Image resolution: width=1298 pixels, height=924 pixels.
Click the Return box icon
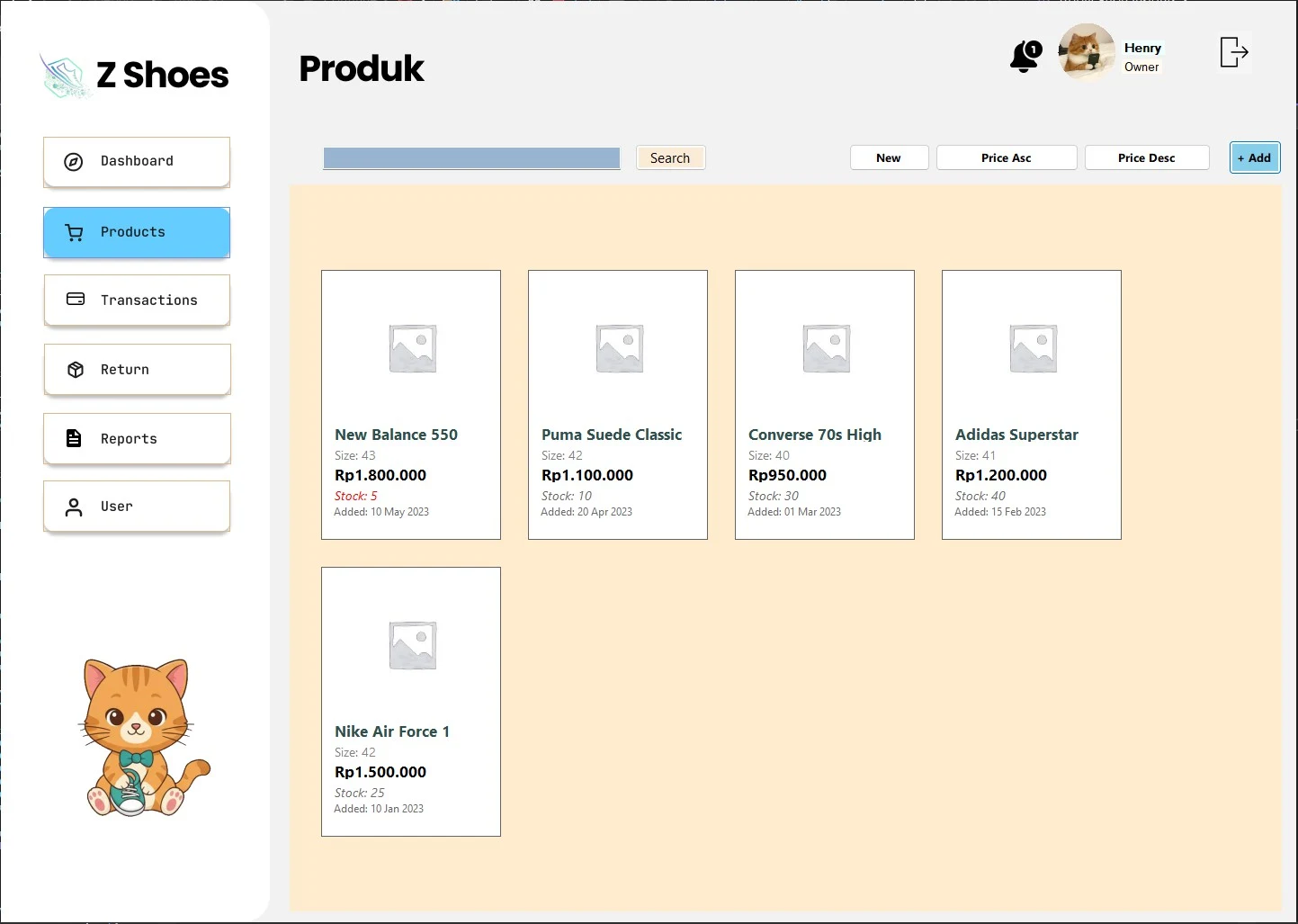76,370
